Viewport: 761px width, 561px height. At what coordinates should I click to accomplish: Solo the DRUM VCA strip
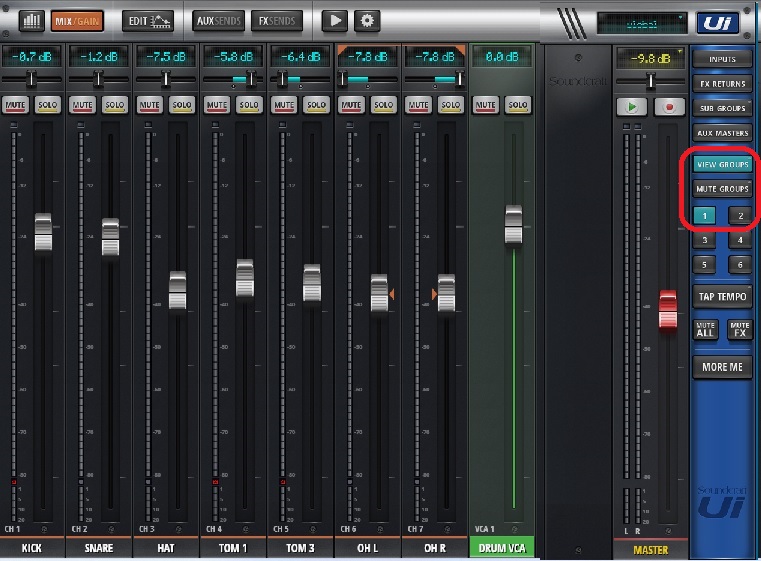pyautogui.click(x=518, y=105)
